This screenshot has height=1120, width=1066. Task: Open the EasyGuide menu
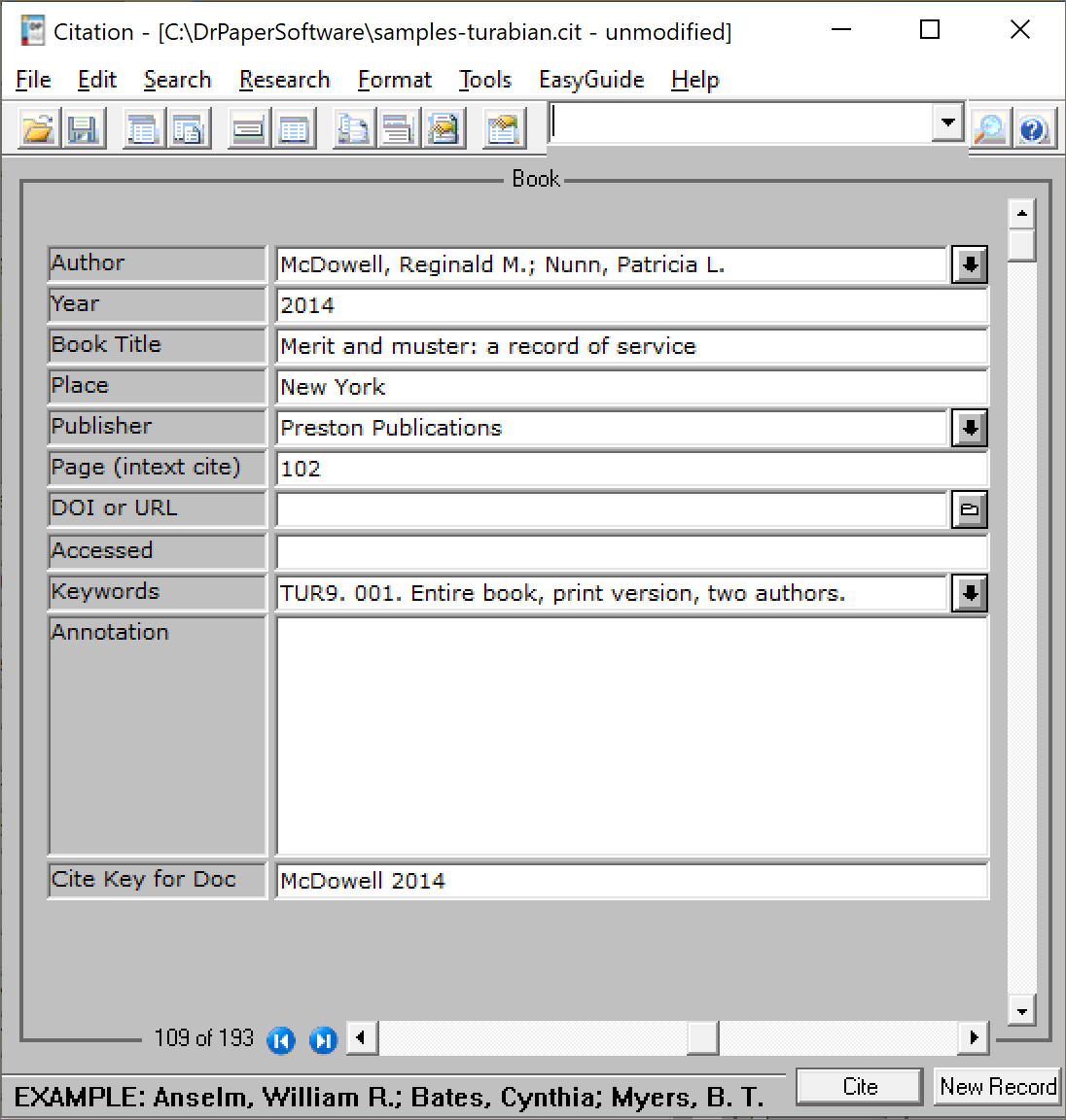(591, 80)
